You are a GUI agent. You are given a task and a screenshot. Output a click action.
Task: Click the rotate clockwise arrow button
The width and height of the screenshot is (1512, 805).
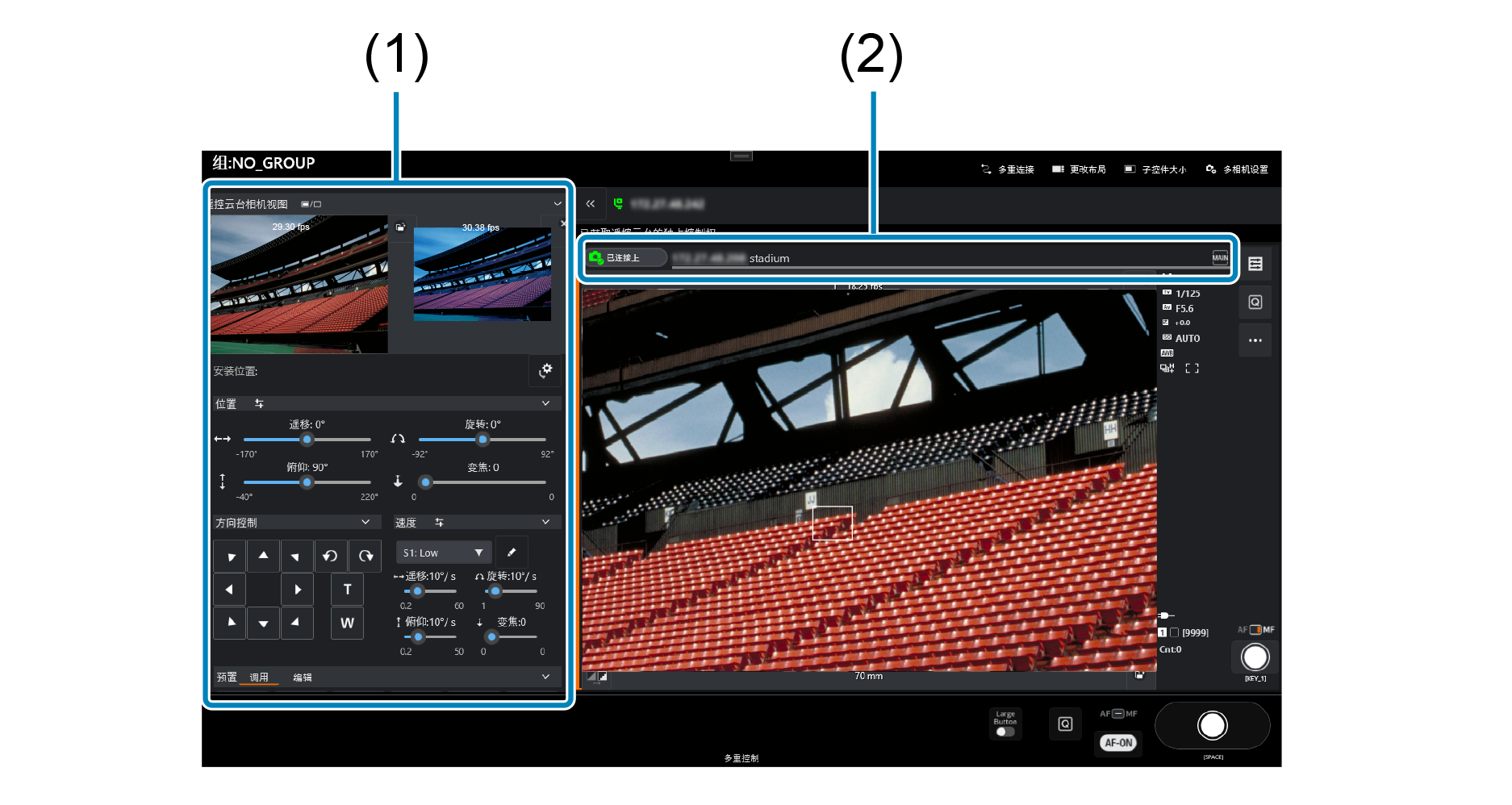click(365, 556)
